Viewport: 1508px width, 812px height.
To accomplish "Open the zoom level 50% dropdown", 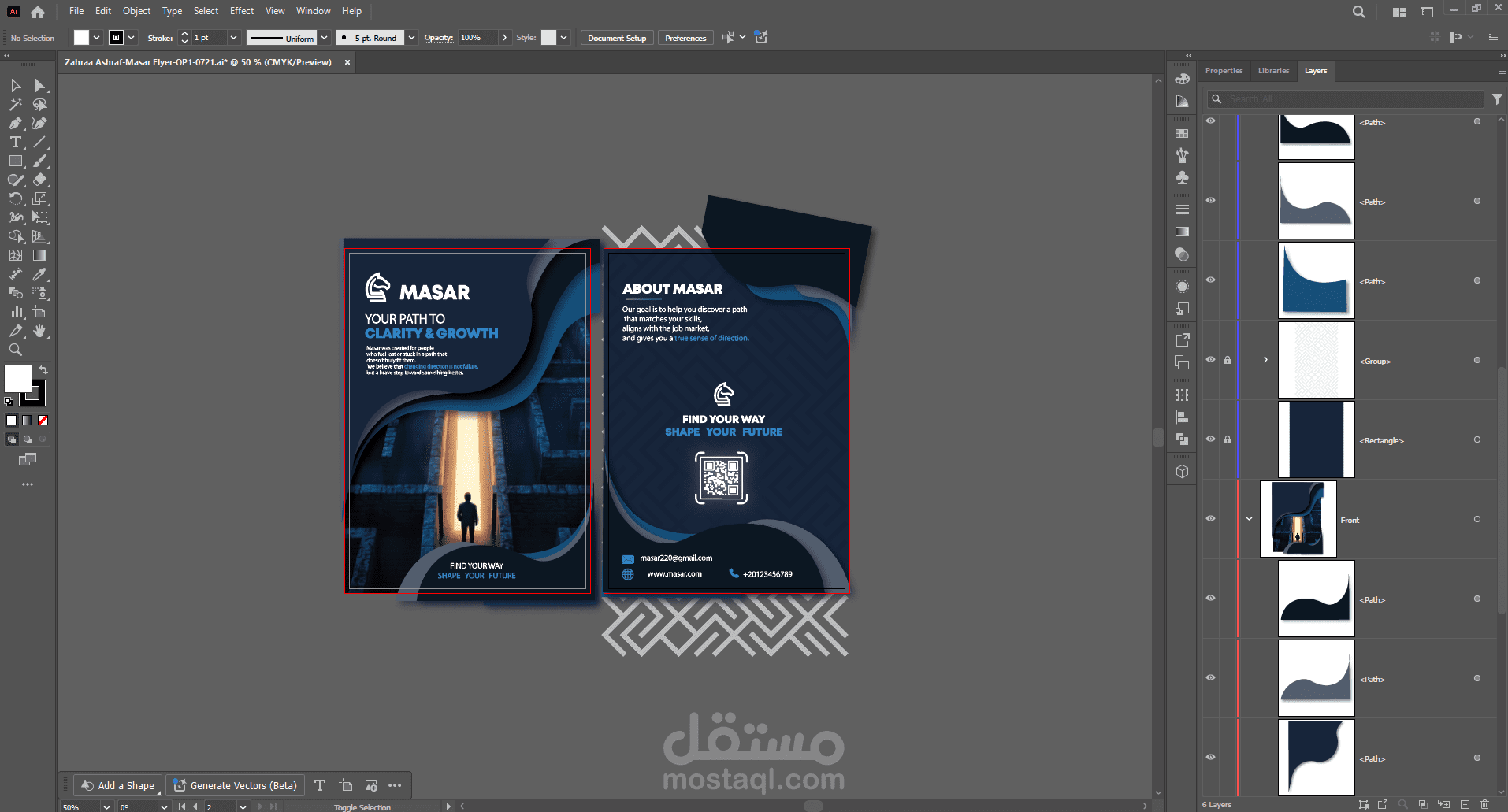I will [106, 807].
